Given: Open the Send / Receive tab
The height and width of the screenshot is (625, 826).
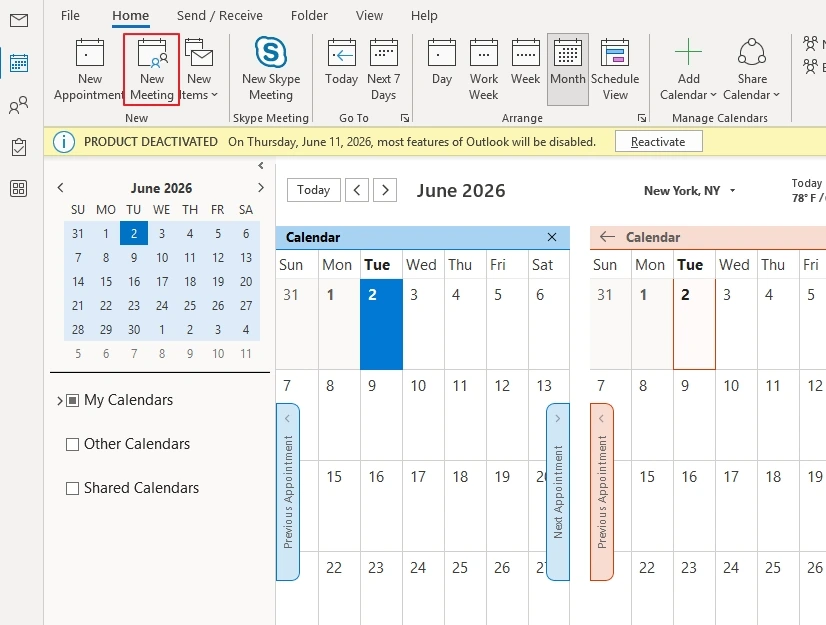Looking at the screenshot, I should click(x=220, y=16).
